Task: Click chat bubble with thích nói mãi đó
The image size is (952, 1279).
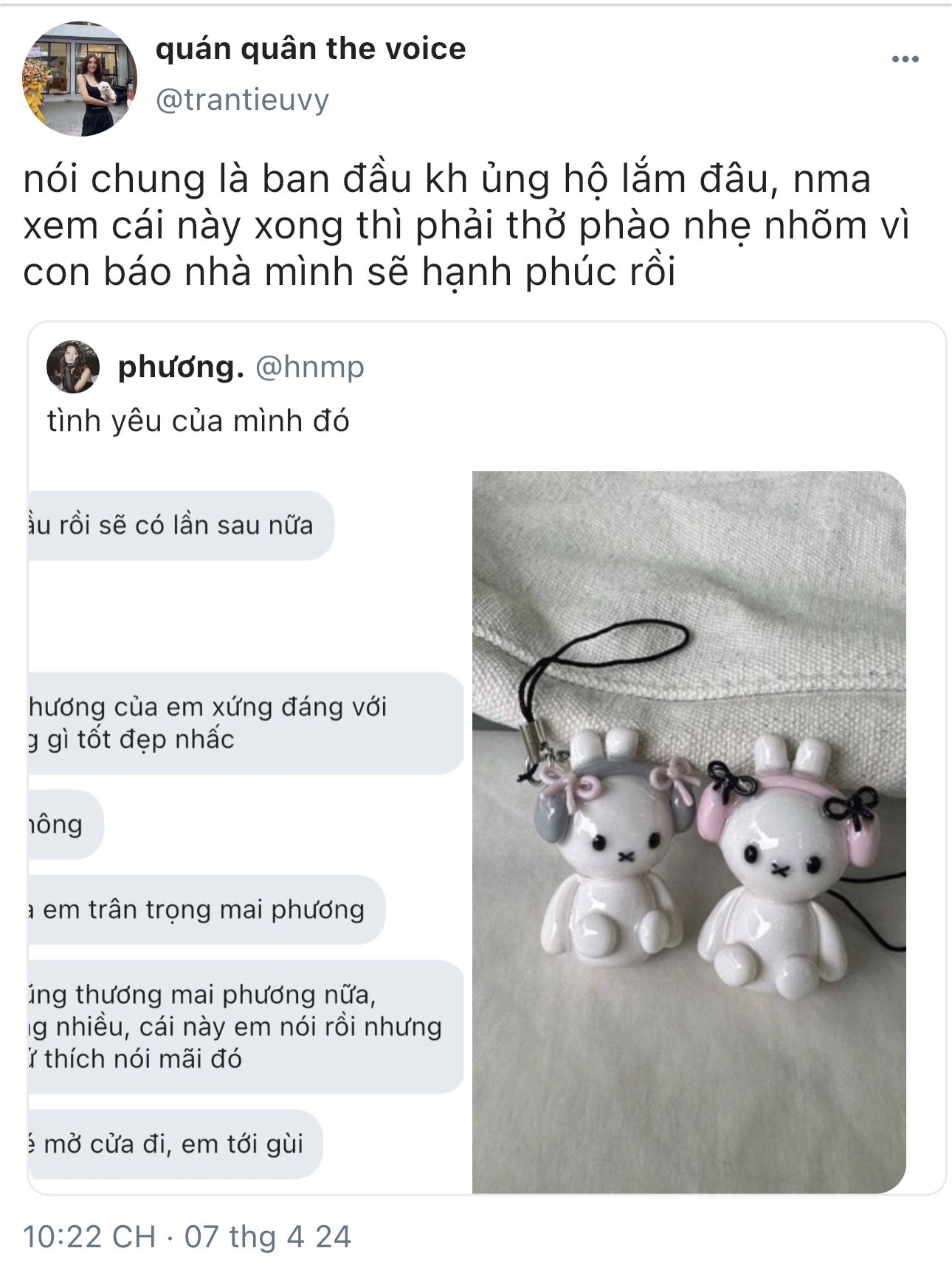Action: point(246,1027)
